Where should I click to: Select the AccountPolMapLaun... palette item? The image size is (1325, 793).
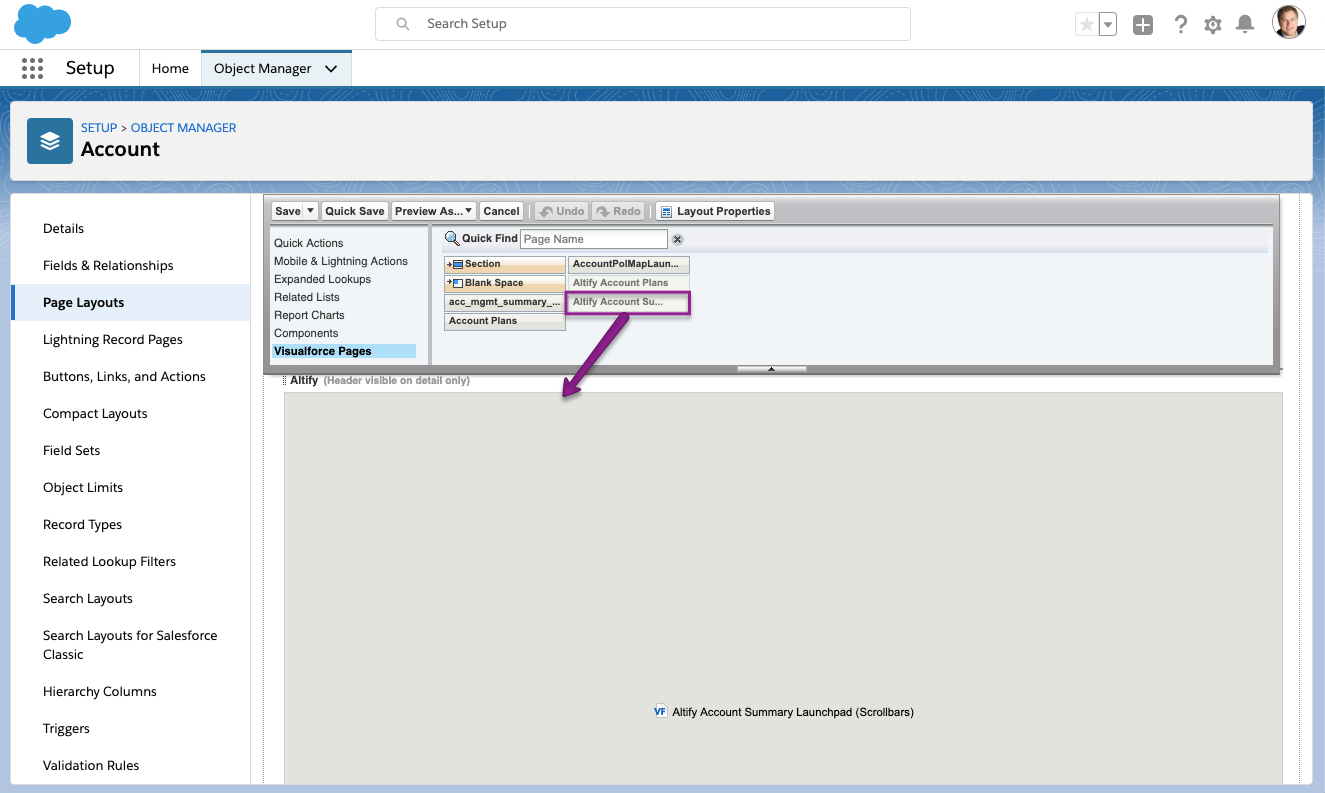pos(629,264)
